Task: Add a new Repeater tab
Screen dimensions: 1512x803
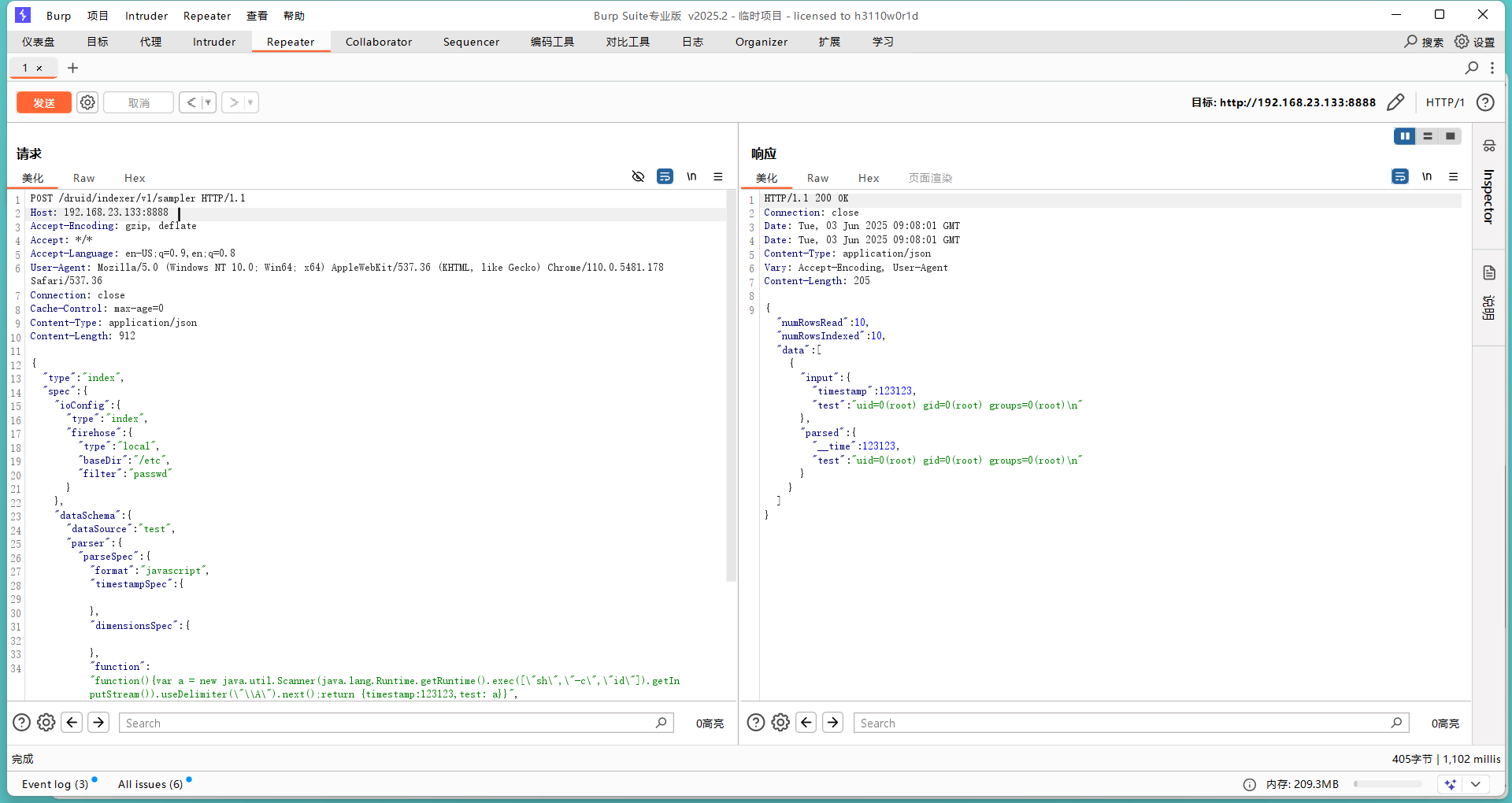Action: [x=72, y=68]
